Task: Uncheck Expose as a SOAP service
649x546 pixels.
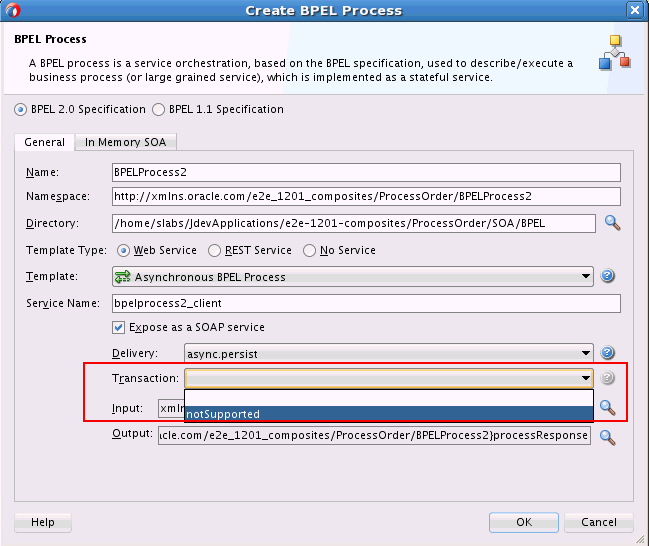Action: coord(118,327)
